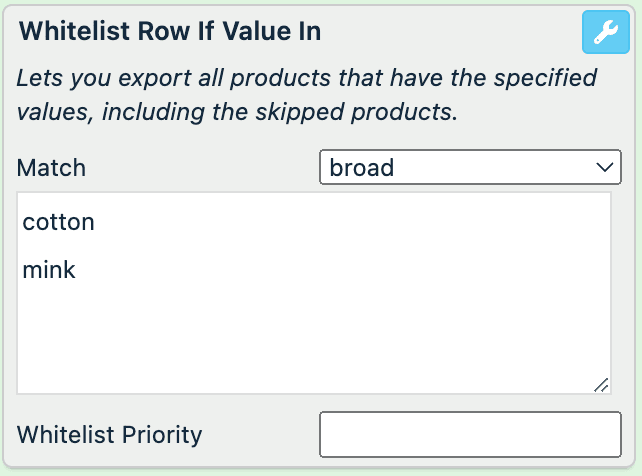Place cursor right after the word "mink"
This screenshot has height=476, width=642.
[77, 269]
